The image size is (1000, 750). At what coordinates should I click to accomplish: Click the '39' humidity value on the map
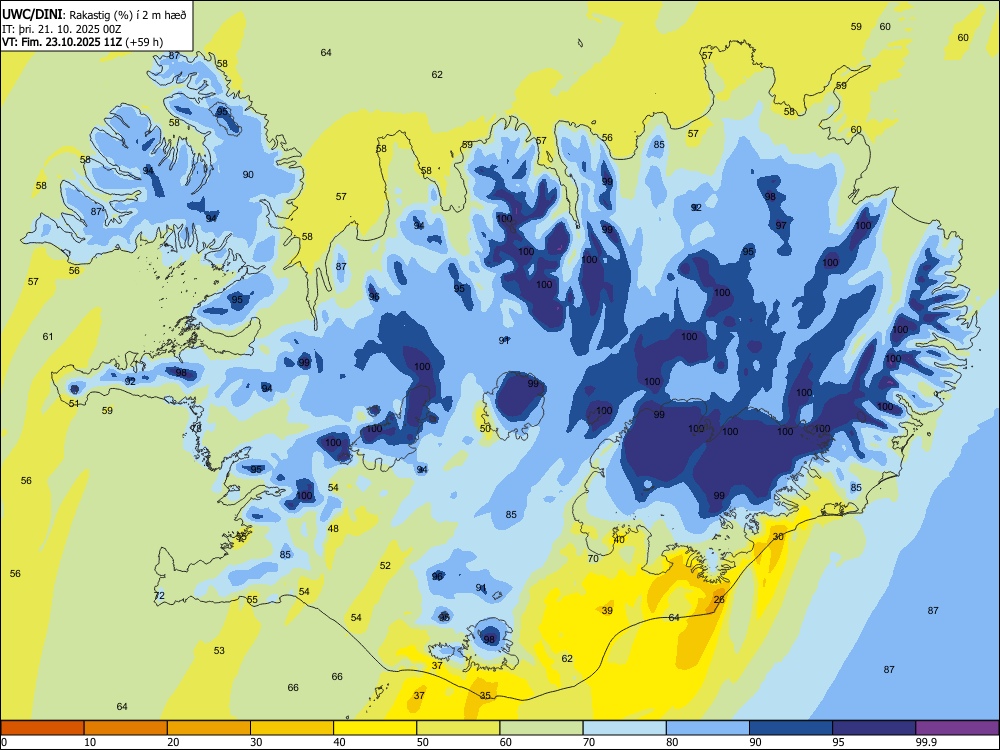click(607, 610)
